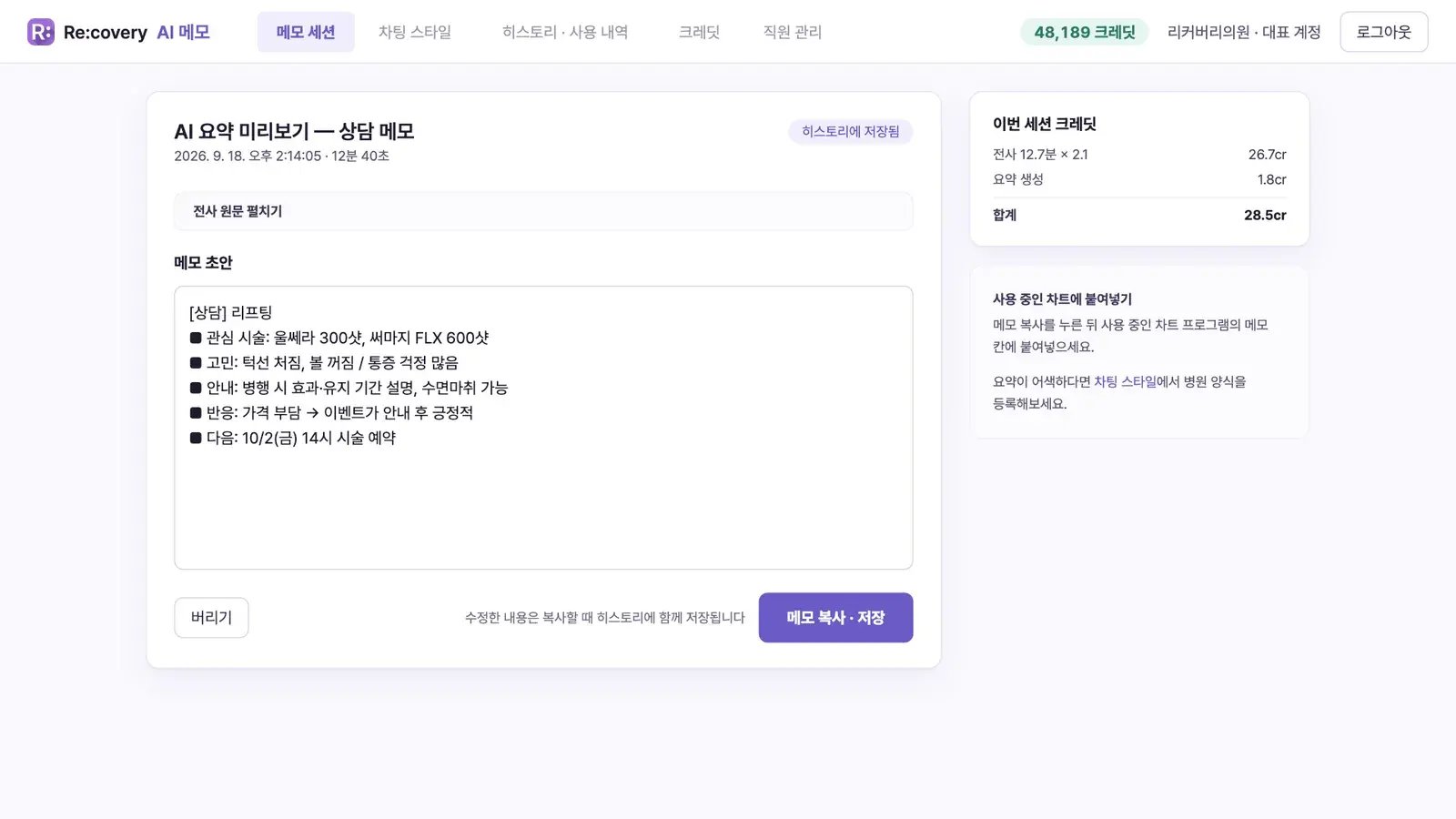1456x819 pixels.
Task: Go to 히스토리 · 사용 내역 tab
Action: pyautogui.click(x=565, y=32)
